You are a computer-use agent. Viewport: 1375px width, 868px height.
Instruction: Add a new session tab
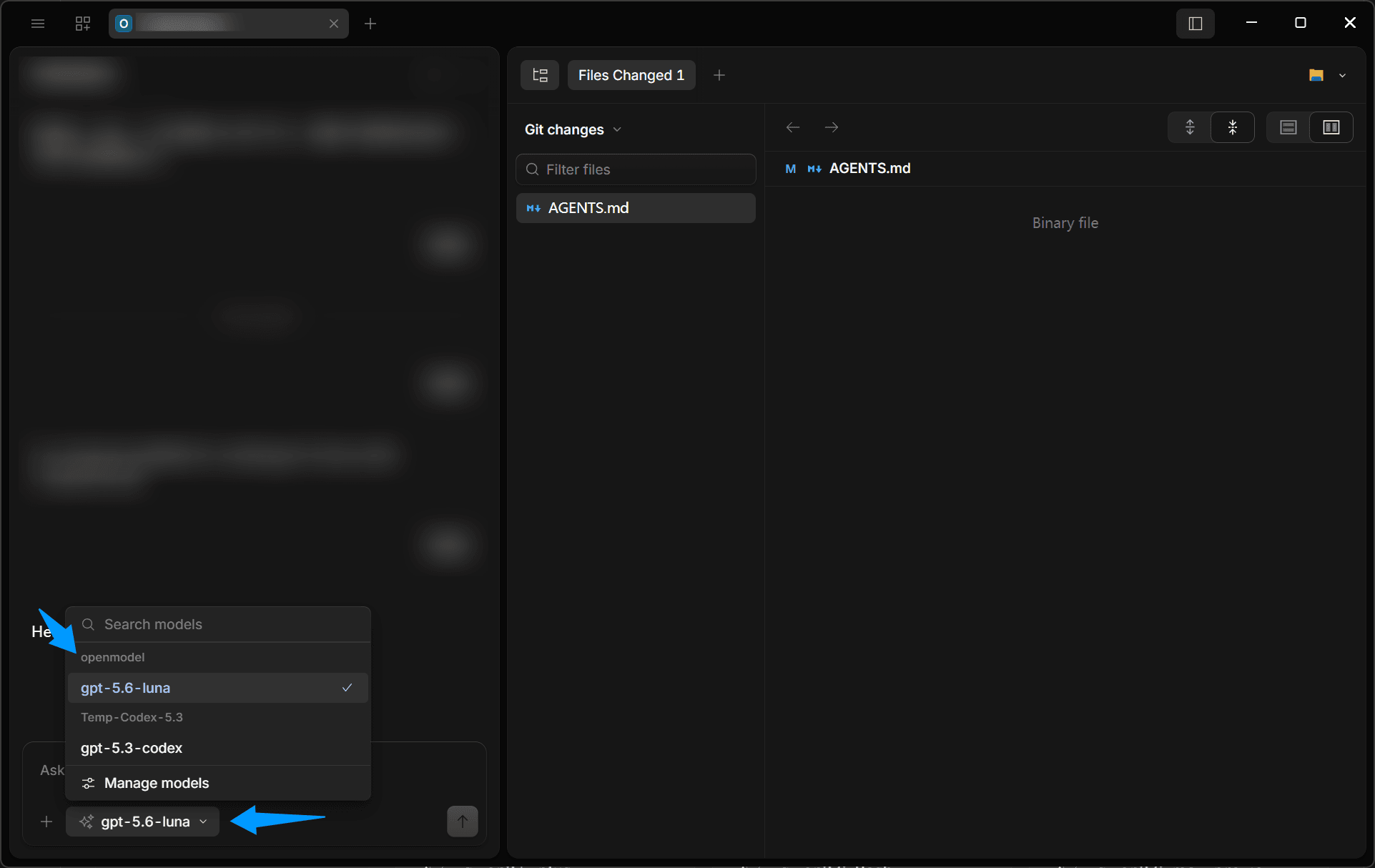[x=370, y=24]
